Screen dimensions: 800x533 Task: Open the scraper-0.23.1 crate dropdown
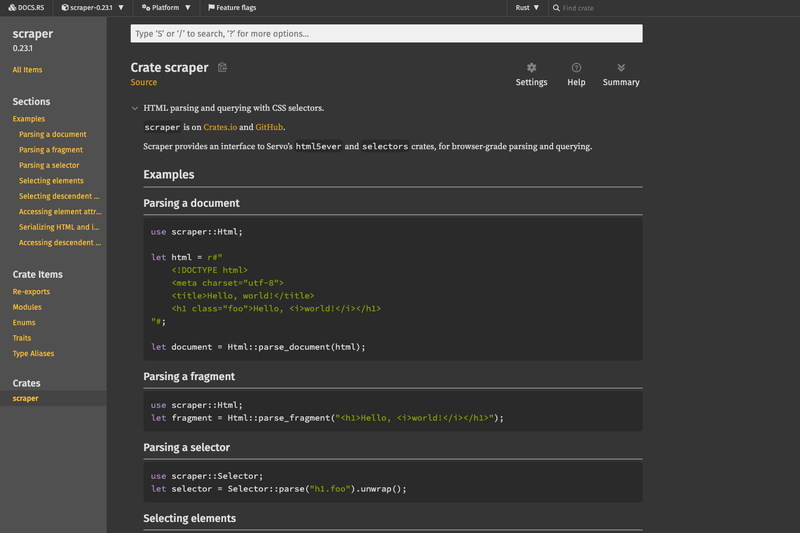pos(93,8)
